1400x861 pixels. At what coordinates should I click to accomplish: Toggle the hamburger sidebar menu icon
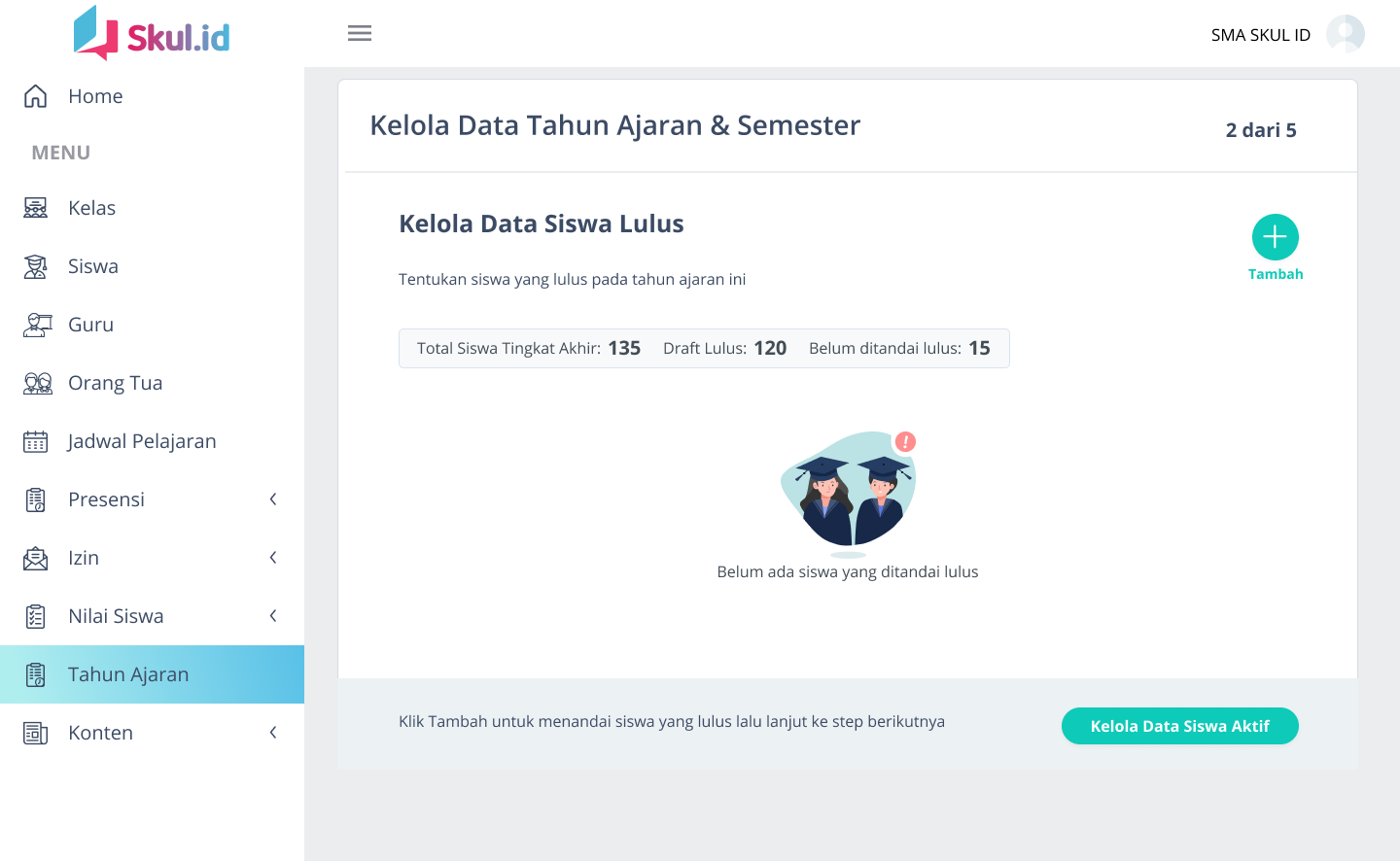(x=360, y=33)
